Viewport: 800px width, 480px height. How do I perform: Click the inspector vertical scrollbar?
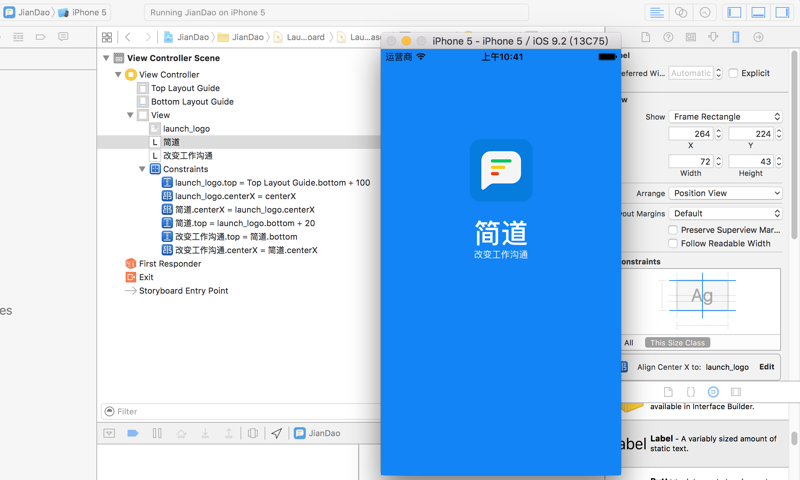point(794,145)
